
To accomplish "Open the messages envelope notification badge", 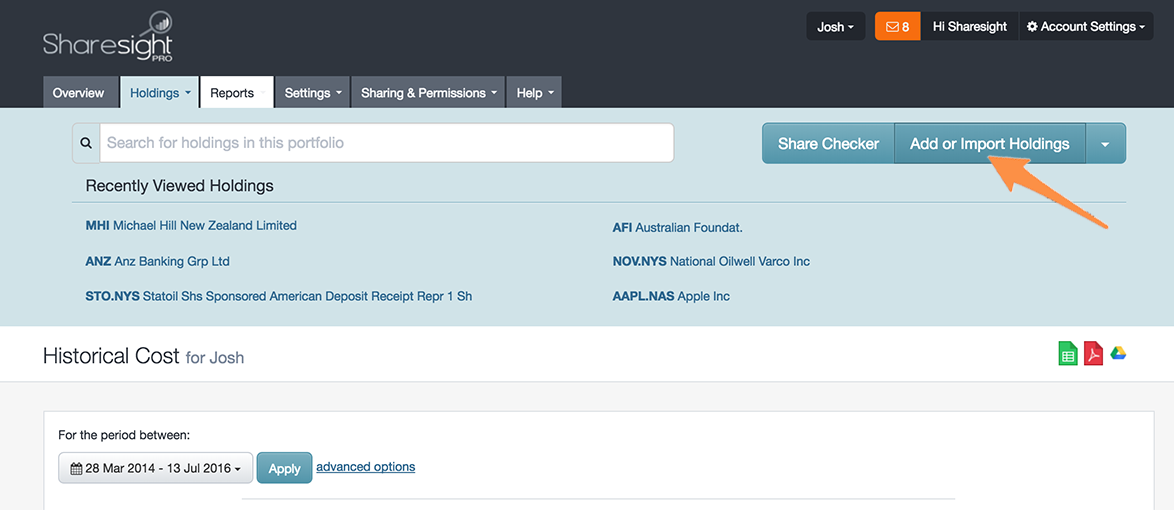I will point(897,27).
